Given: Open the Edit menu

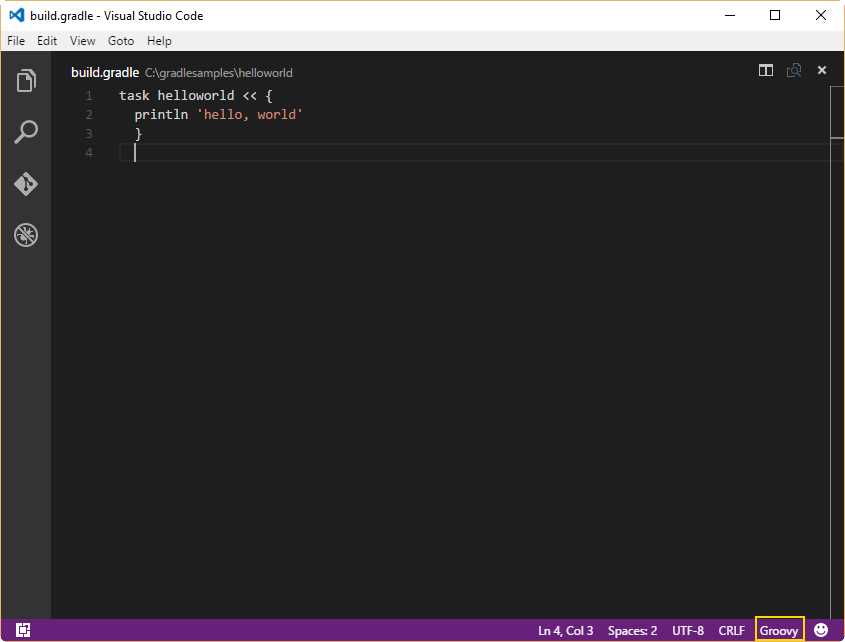Looking at the screenshot, I should coord(46,41).
